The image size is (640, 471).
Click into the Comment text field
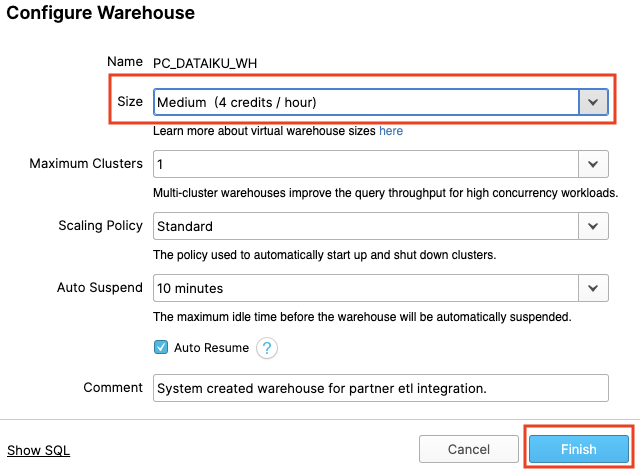[x=380, y=388]
